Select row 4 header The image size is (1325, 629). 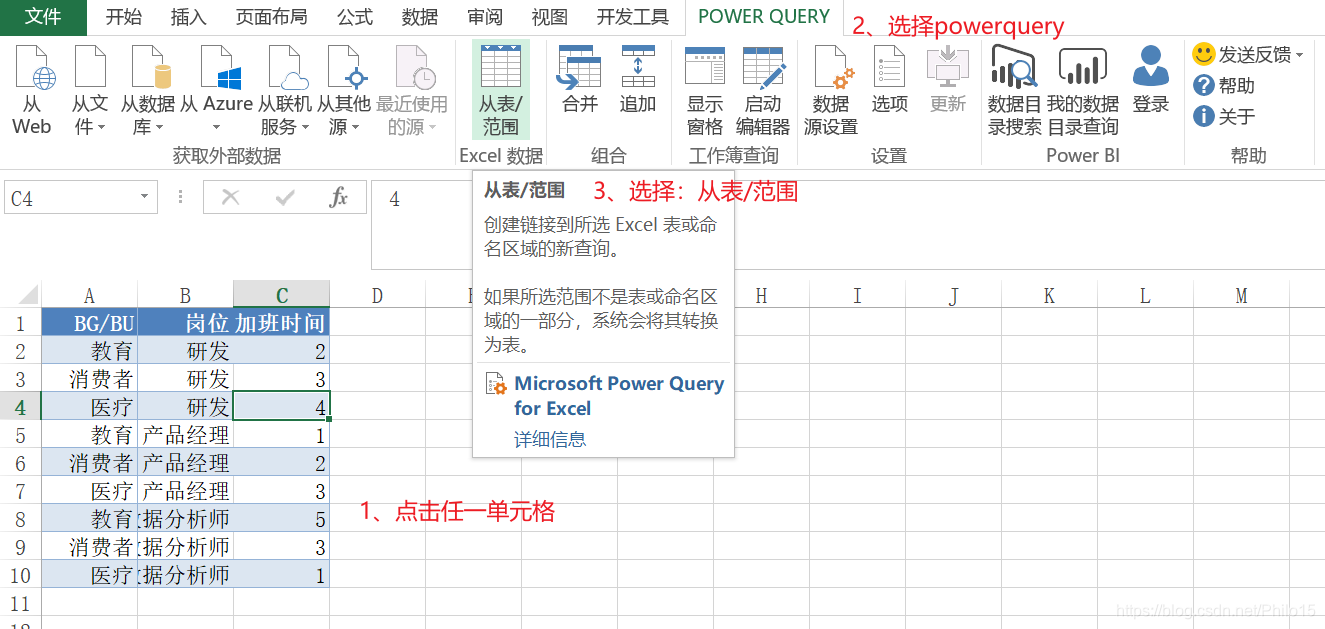pyautogui.click(x=20, y=407)
